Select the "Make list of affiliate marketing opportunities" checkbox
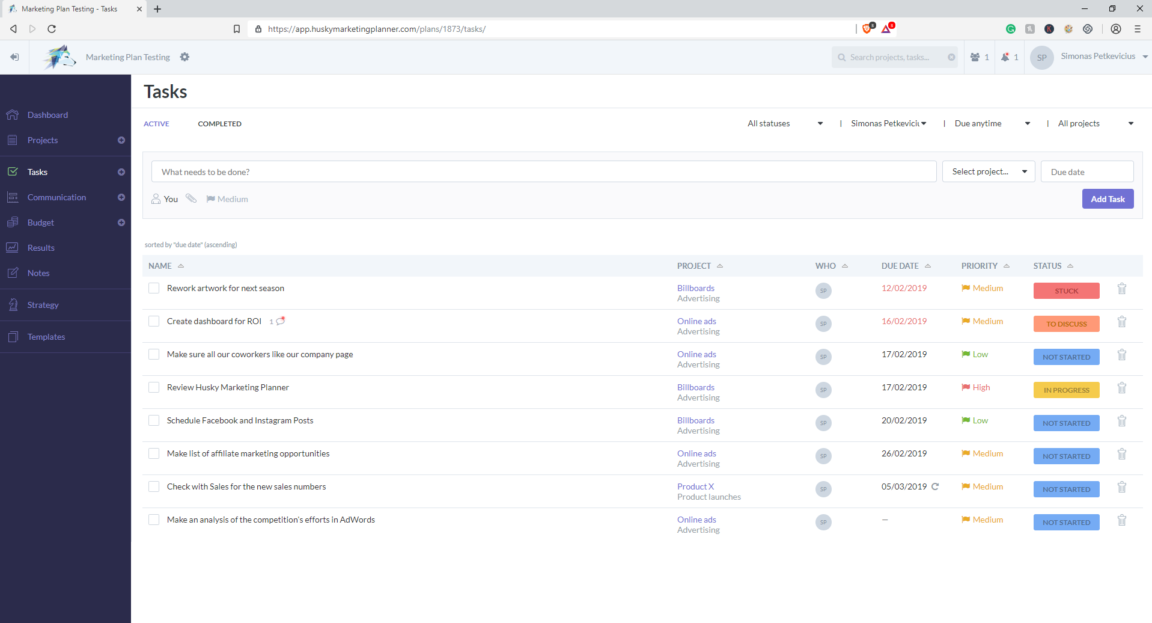Viewport: 1152px width, 623px height. pos(153,453)
